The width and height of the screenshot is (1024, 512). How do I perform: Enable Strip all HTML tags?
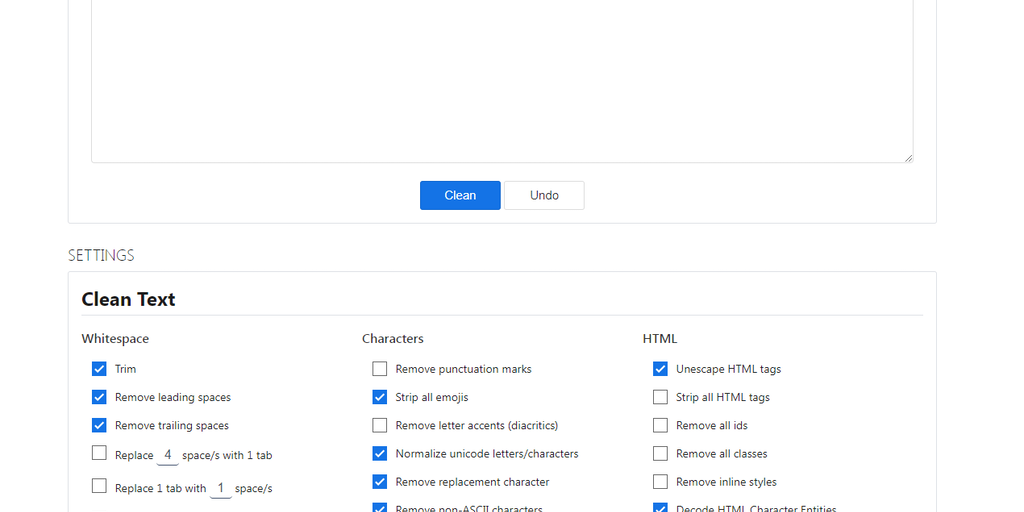tap(660, 397)
